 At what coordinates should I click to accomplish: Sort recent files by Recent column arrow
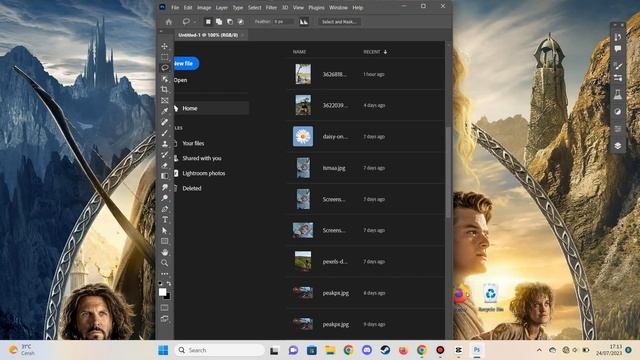click(385, 52)
